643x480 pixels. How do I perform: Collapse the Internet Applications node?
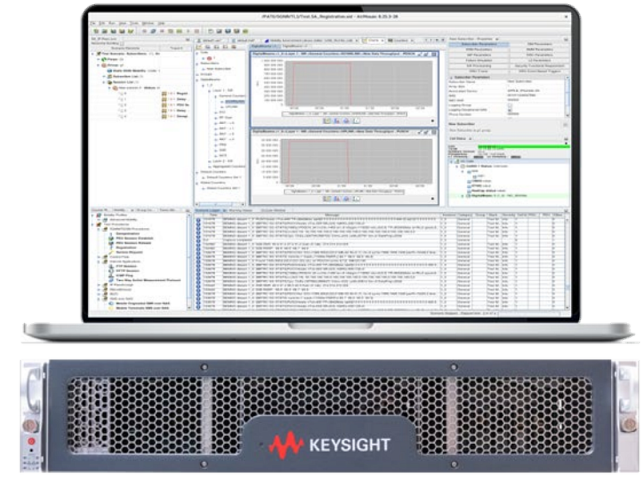[99, 262]
